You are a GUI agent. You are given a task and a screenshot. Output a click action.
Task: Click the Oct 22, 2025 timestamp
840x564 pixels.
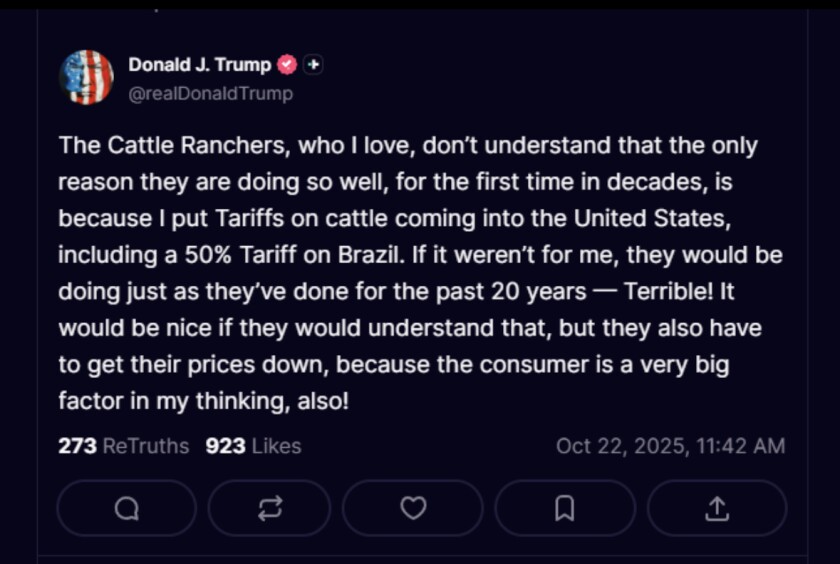(670, 446)
